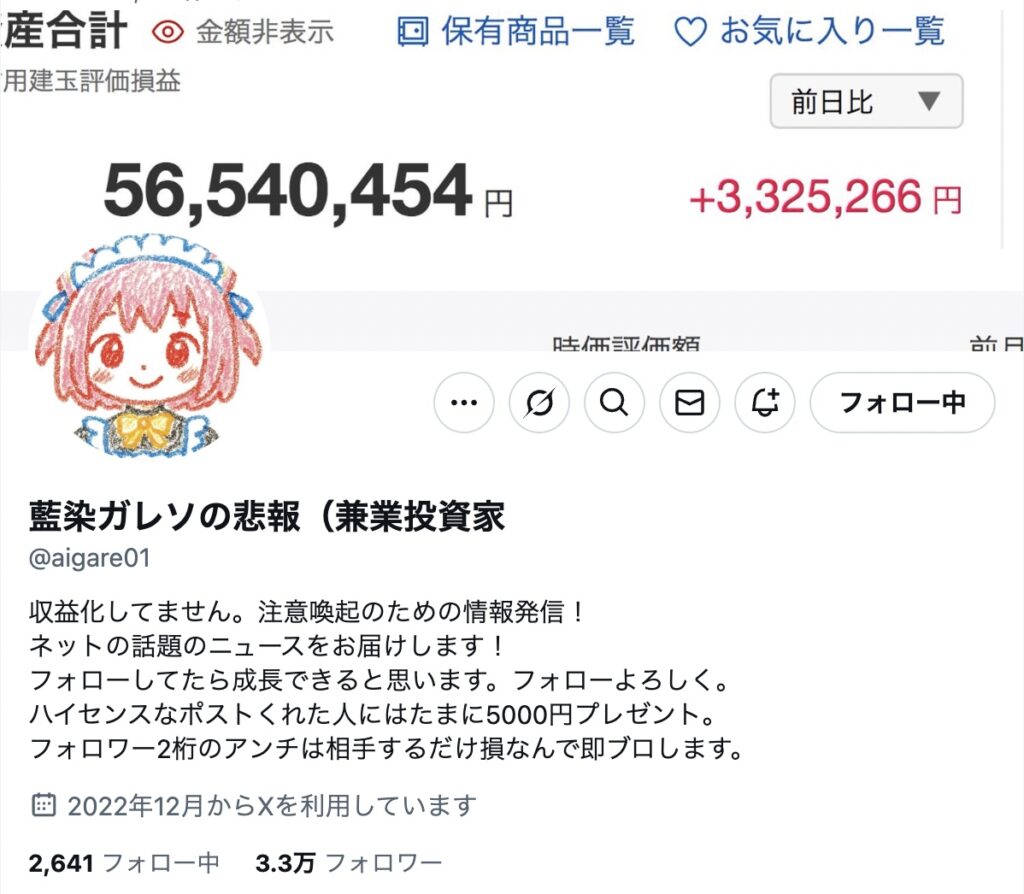Click the 保有商品一覧 square icon
Image resolution: width=1024 pixels, height=894 pixels.
413,31
